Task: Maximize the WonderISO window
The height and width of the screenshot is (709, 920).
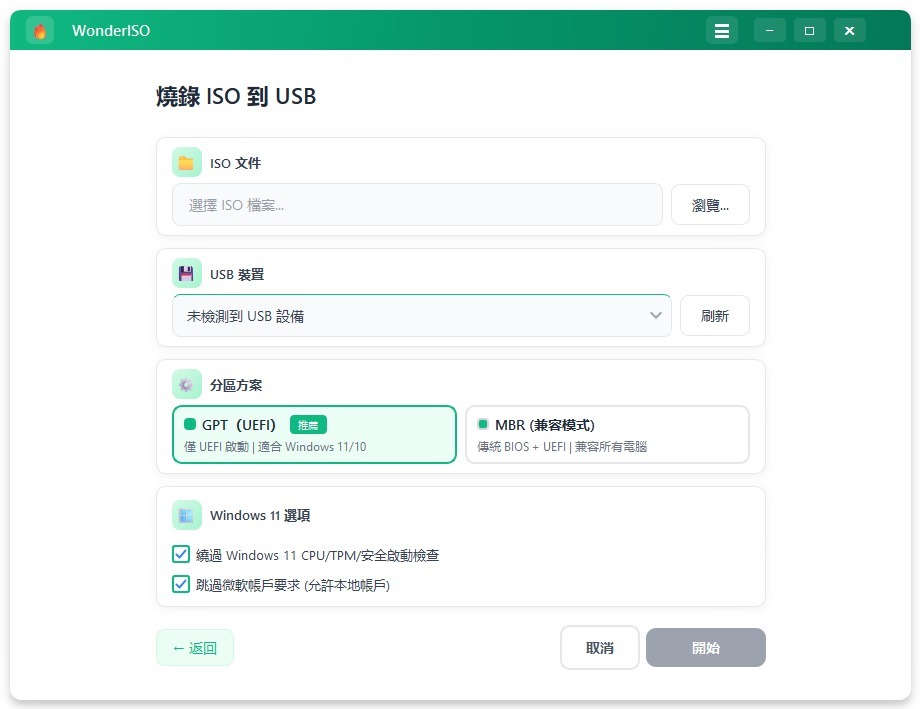Action: click(x=810, y=31)
